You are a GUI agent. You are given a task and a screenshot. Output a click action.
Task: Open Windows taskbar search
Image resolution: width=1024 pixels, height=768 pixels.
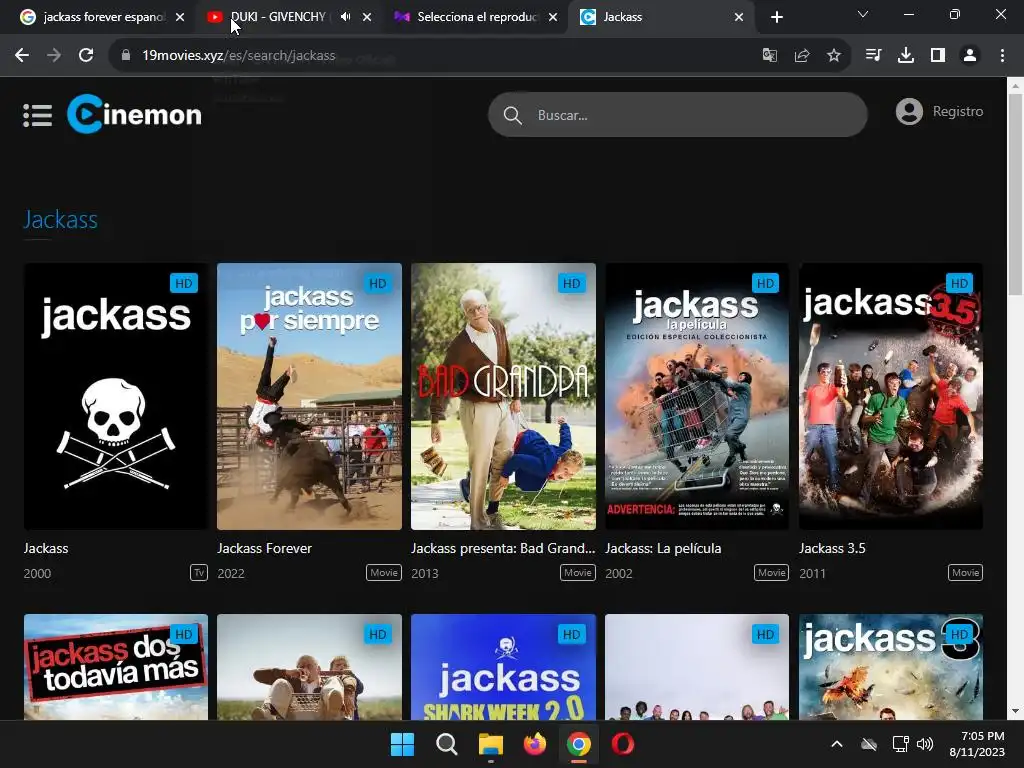click(x=447, y=744)
